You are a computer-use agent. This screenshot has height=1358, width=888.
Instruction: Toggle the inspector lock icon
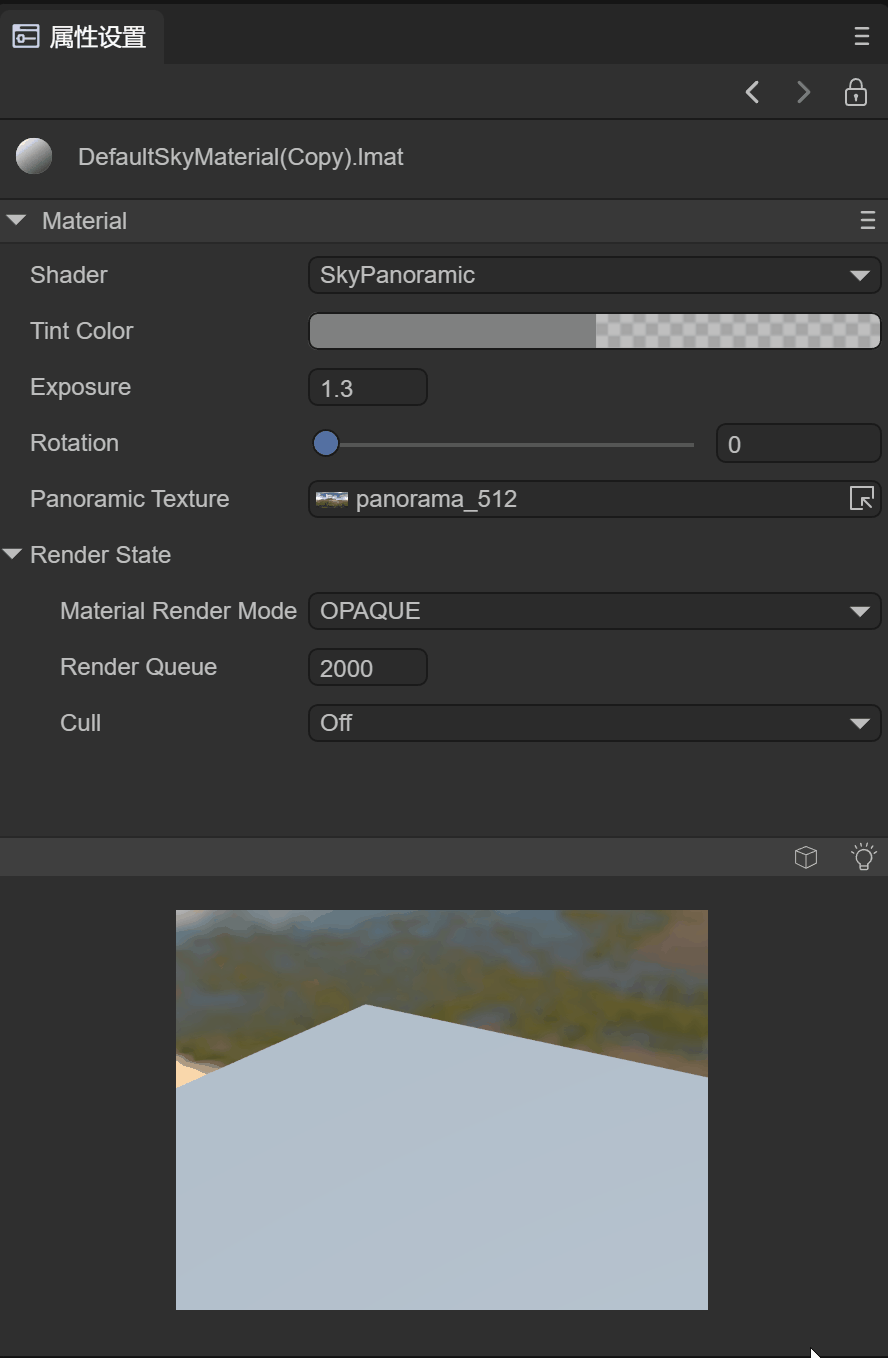coord(856,93)
